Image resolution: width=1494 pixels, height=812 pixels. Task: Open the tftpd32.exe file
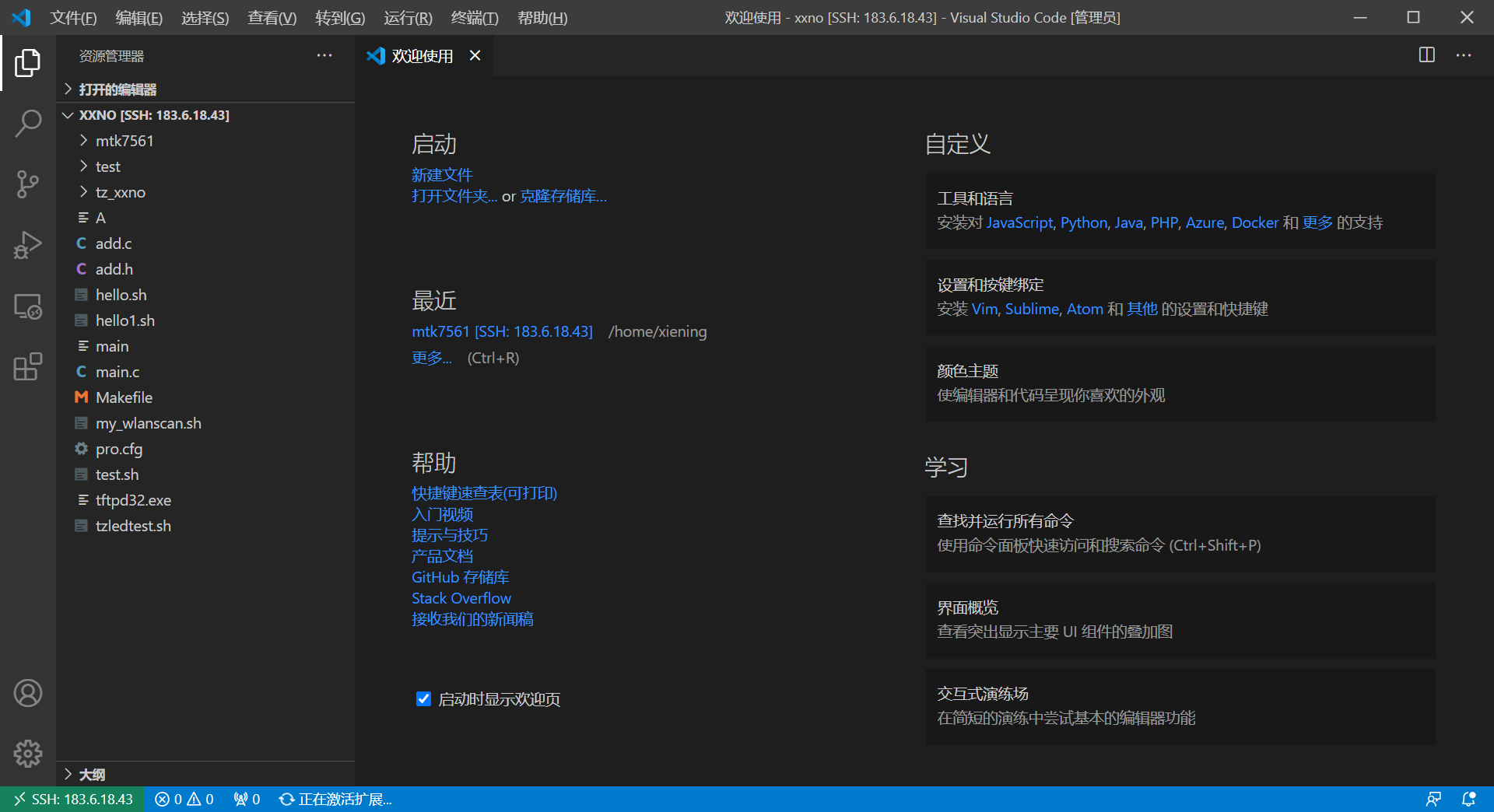coord(205,500)
